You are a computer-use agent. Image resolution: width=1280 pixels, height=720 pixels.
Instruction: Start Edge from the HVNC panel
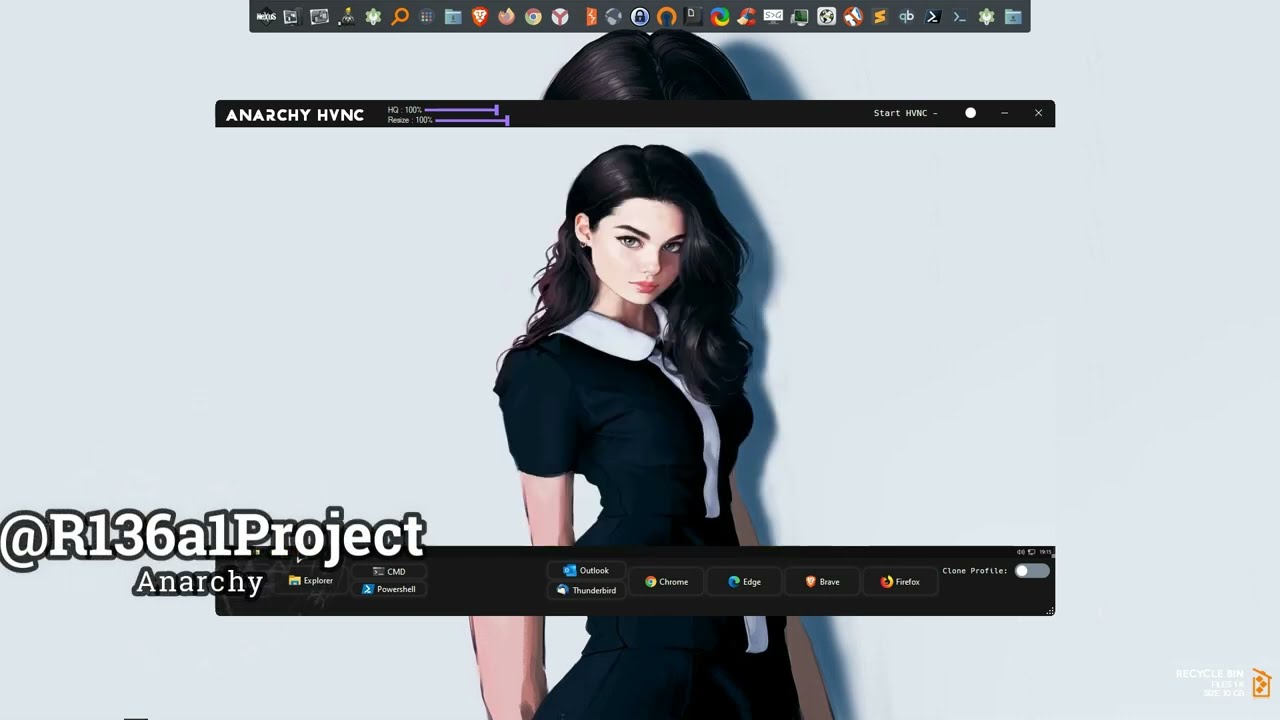[x=745, y=582]
